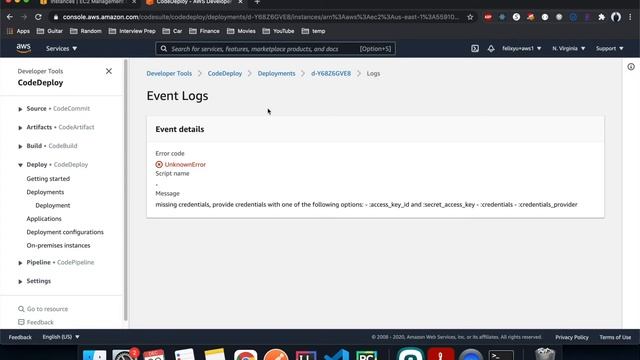Open On-premises instances in sidebar

(58, 245)
